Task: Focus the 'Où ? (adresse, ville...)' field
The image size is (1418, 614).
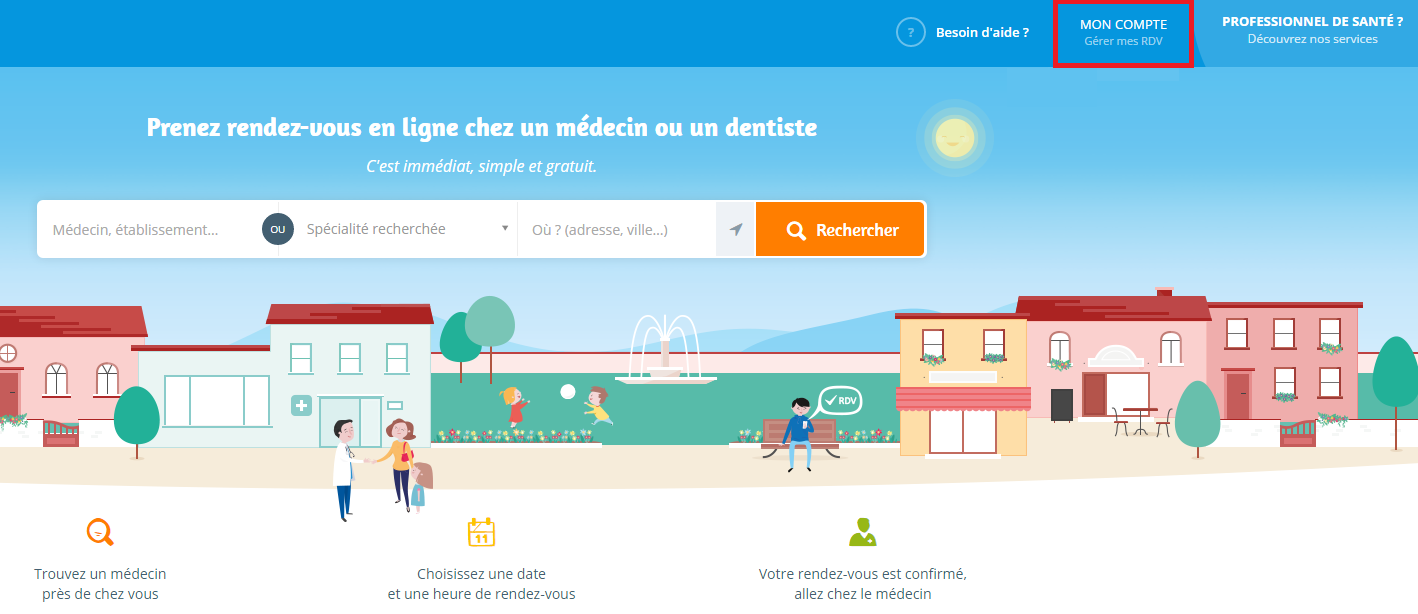Action: 617,229
